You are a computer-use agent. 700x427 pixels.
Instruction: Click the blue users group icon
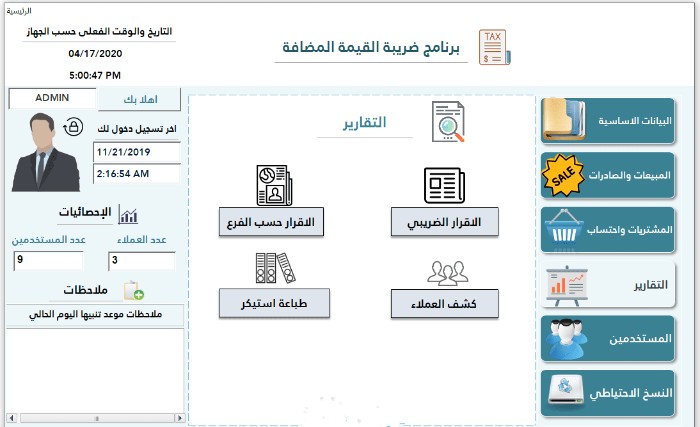565,338
